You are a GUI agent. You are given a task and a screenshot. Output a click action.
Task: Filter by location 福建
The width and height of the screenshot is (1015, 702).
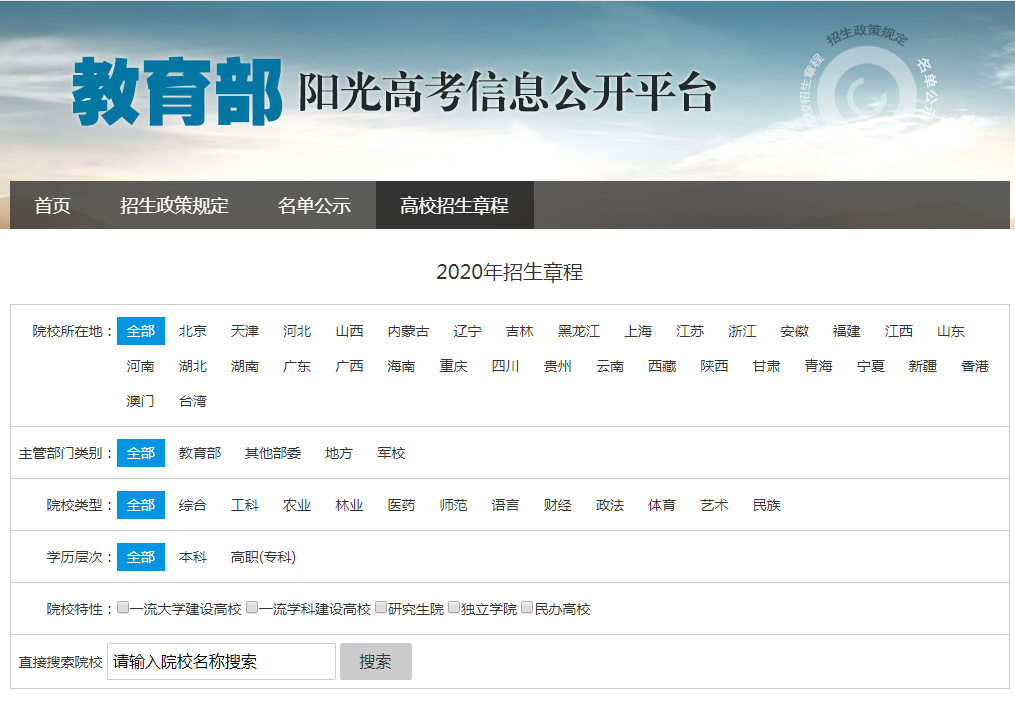point(847,331)
